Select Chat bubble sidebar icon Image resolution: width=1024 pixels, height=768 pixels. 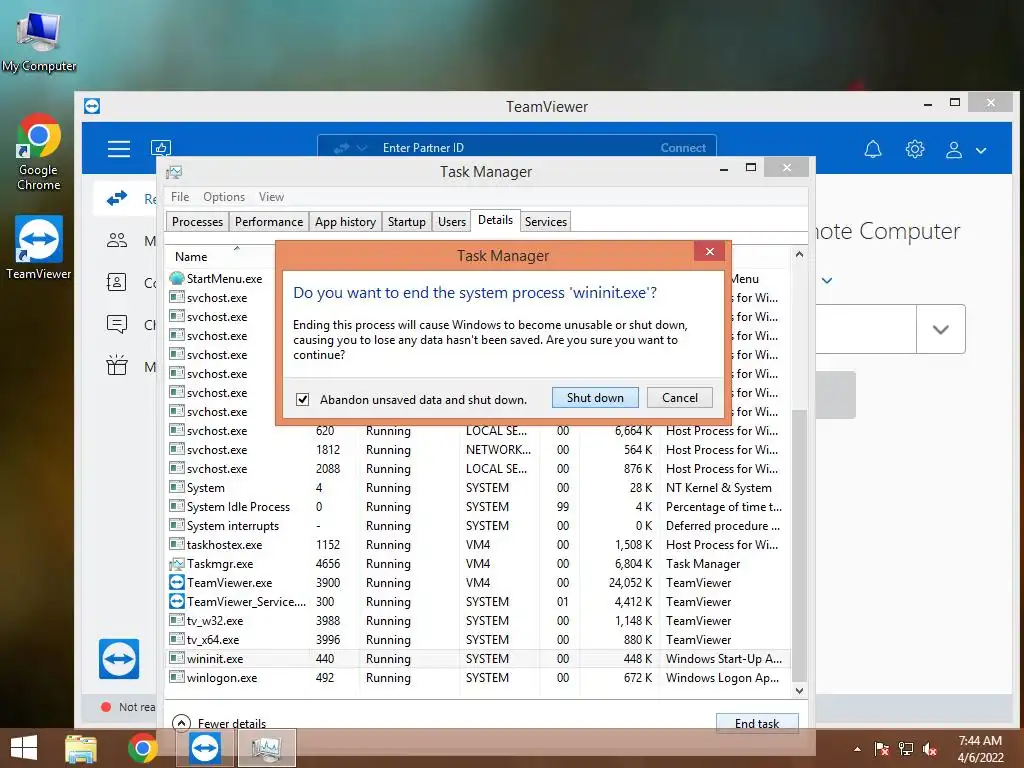pyautogui.click(x=117, y=324)
